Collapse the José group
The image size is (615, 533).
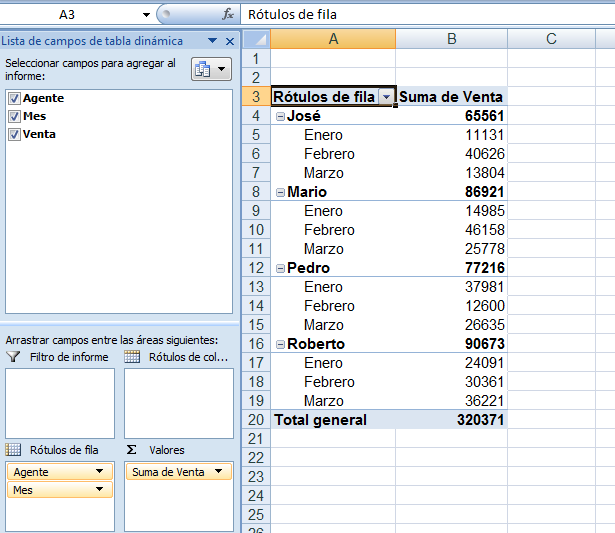tap(280, 116)
